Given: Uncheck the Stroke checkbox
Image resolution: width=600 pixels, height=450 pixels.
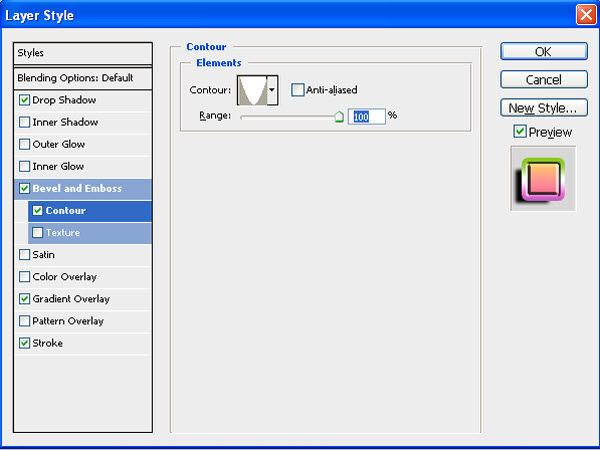Looking at the screenshot, I should pos(24,343).
